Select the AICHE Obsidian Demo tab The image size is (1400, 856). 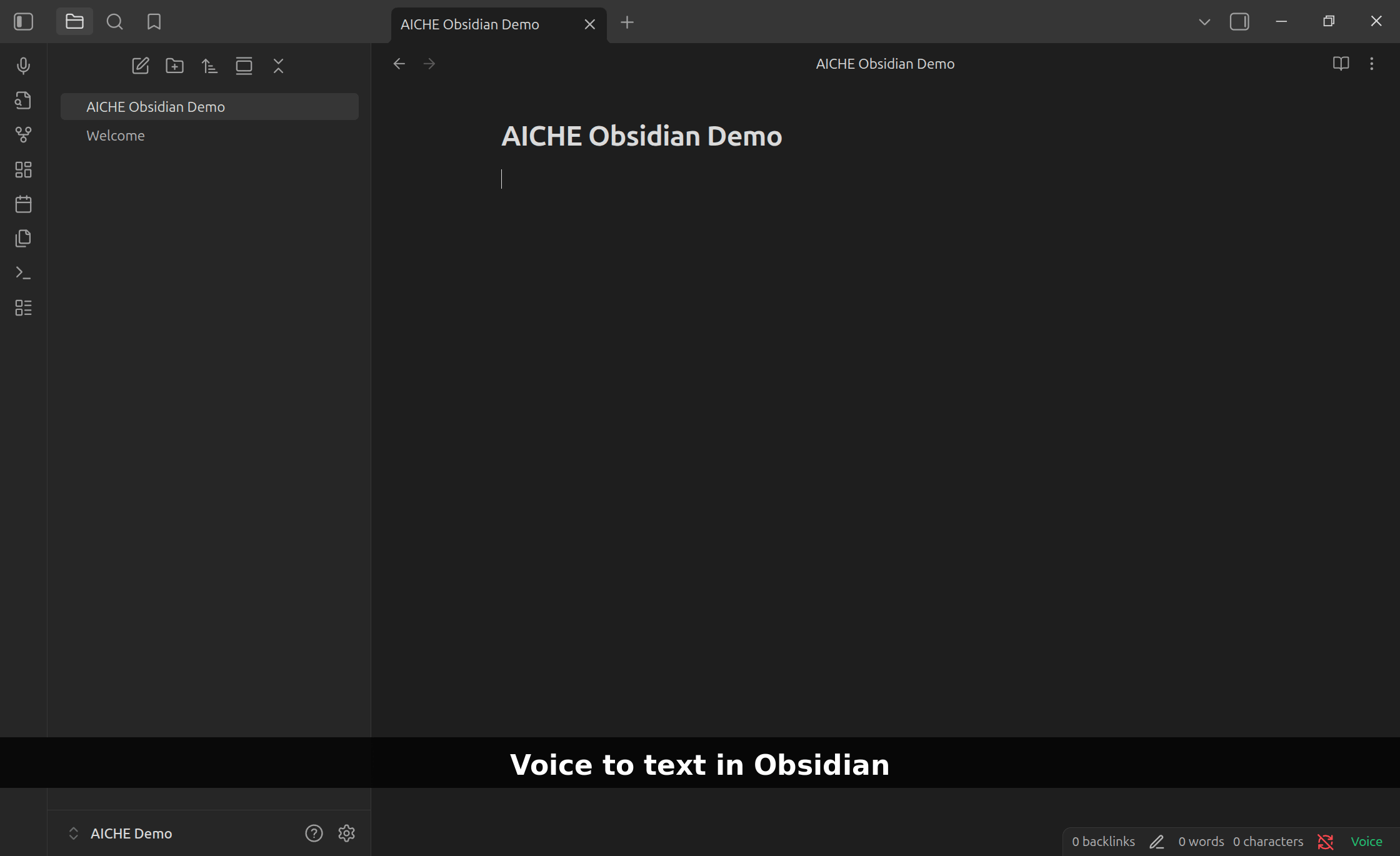pos(469,24)
